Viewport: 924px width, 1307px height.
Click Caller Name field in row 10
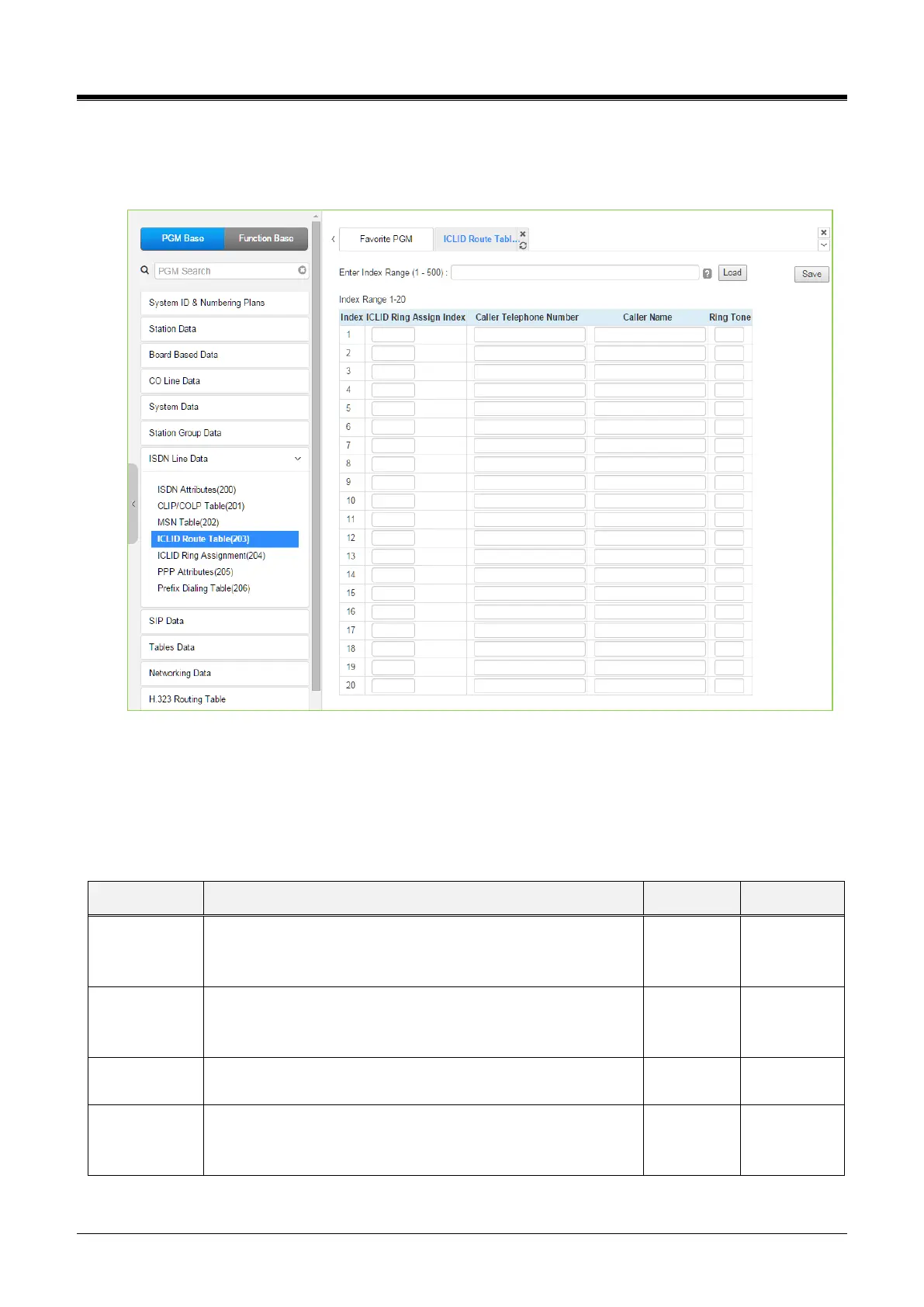pyautogui.click(x=650, y=501)
